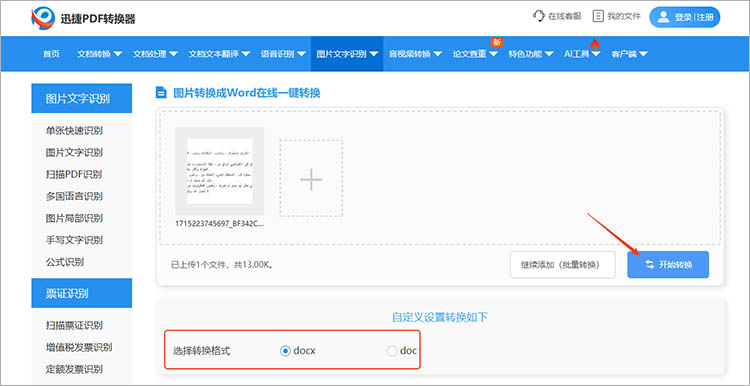The width and height of the screenshot is (750, 386).
Task: Open 扫描票证识别 in sidebar
Action: (x=74, y=325)
